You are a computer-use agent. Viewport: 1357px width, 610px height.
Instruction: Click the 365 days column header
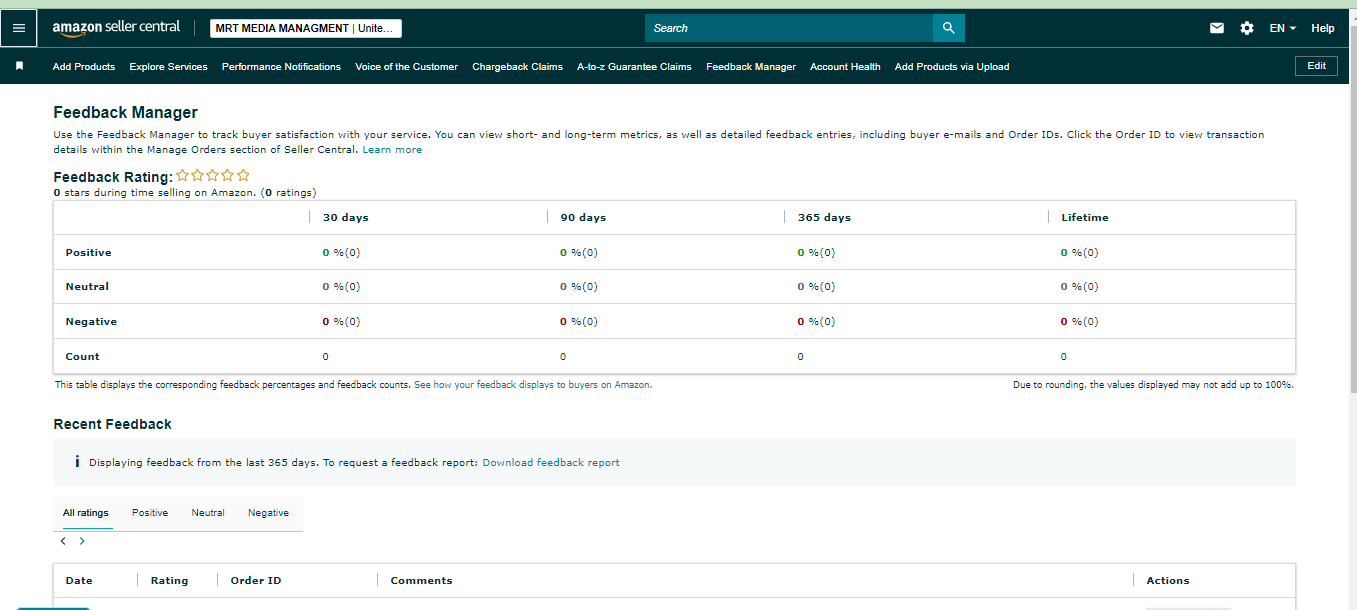click(x=824, y=217)
